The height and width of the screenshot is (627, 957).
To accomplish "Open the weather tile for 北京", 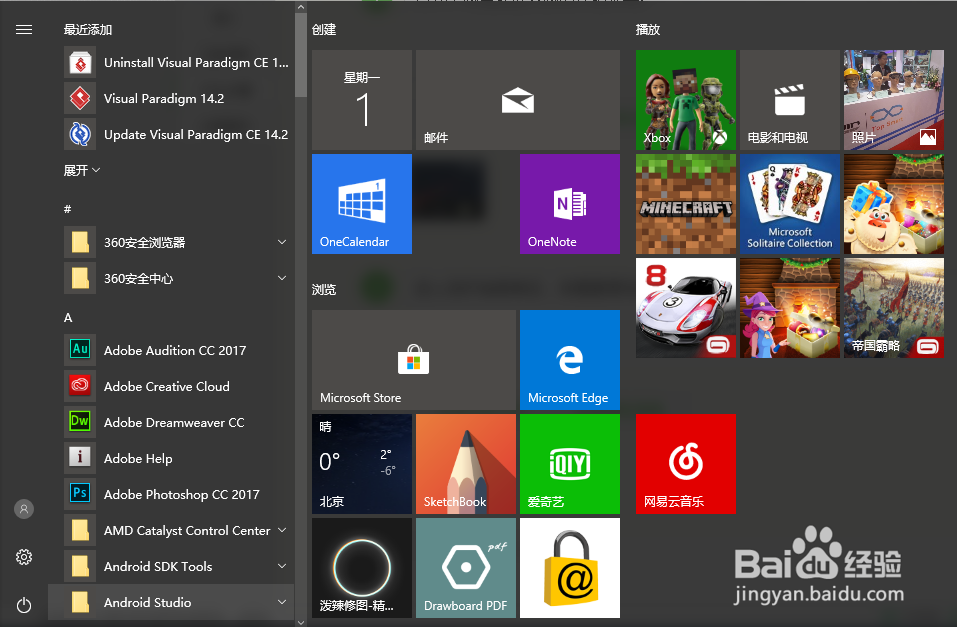I will click(362, 464).
